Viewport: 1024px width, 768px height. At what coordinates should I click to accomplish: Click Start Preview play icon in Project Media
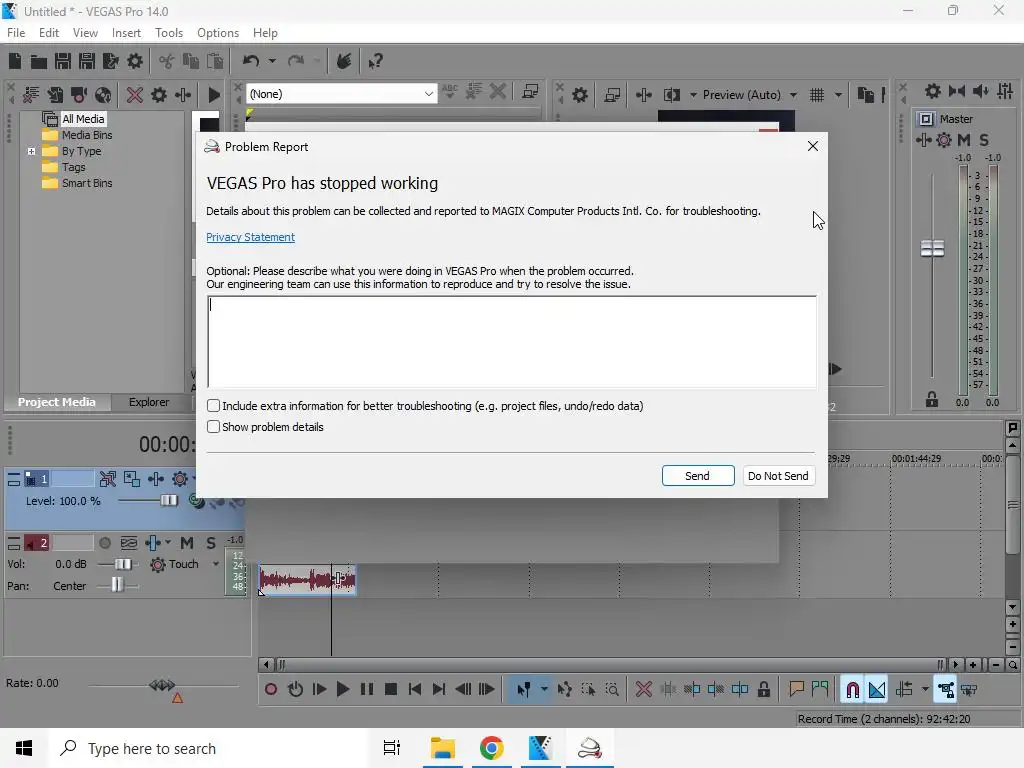click(214, 95)
